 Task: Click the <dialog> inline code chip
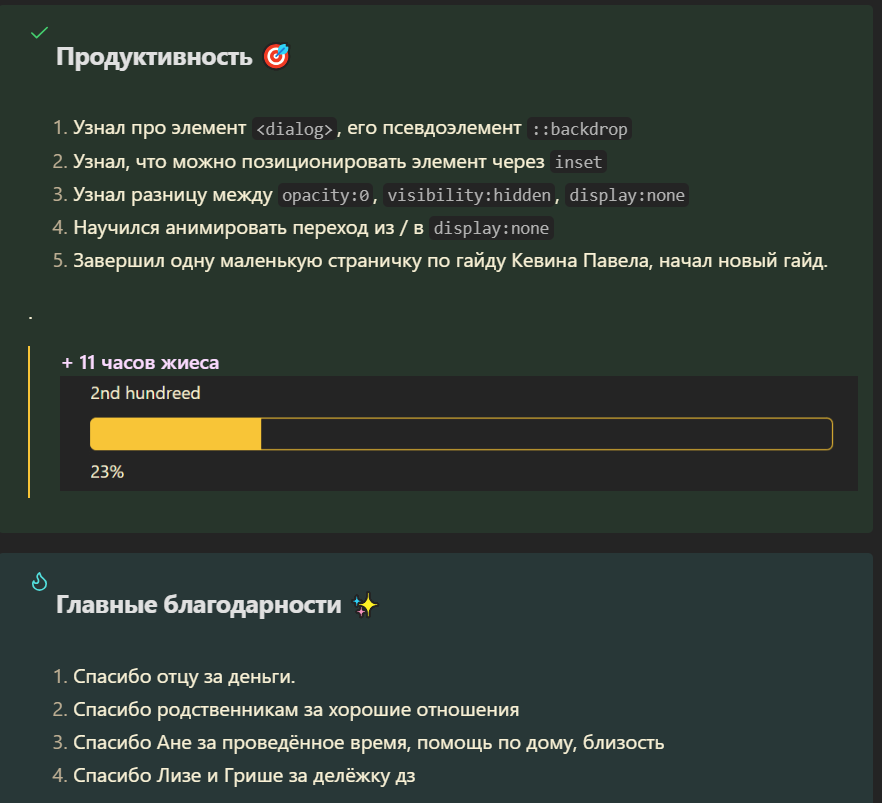point(294,129)
